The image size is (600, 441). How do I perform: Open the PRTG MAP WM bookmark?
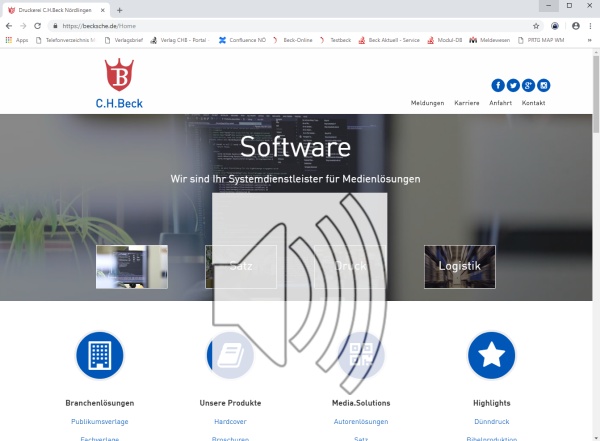[x=541, y=40]
